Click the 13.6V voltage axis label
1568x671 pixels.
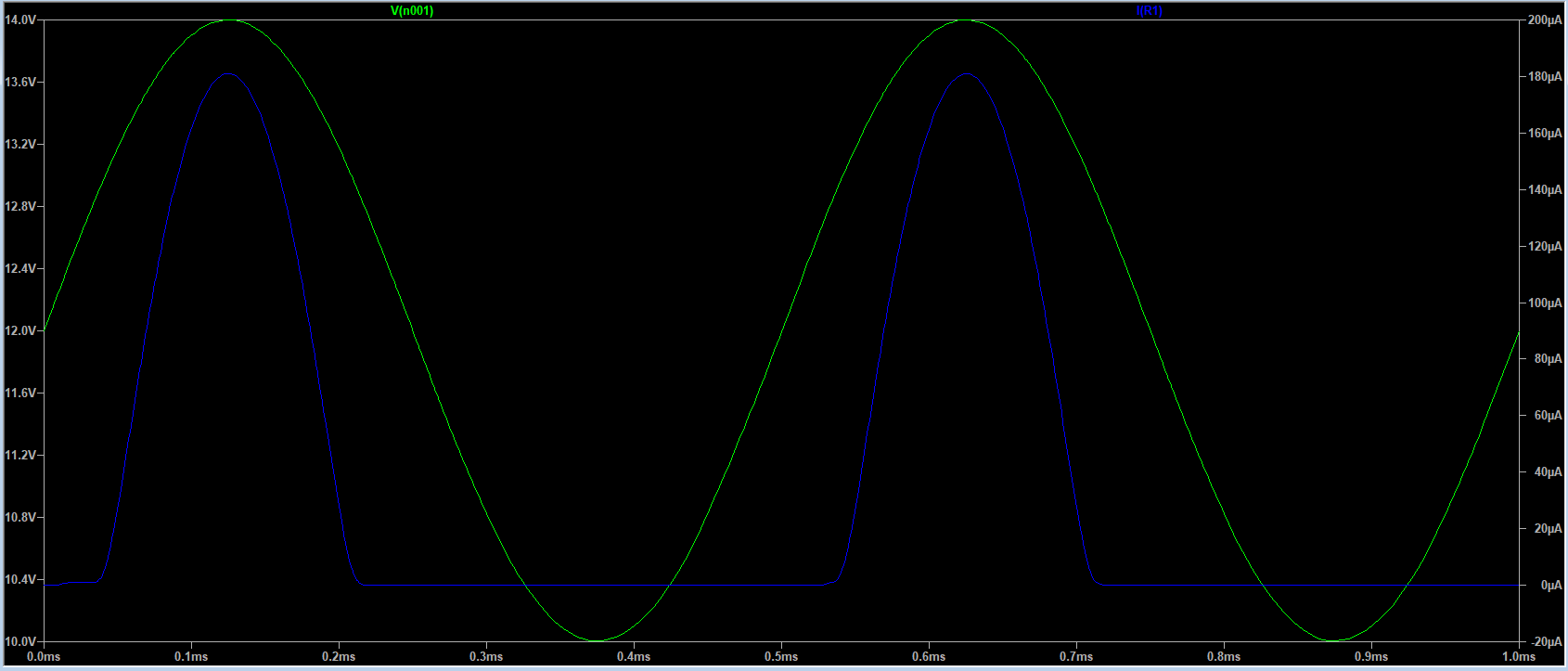(x=20, y=83)
